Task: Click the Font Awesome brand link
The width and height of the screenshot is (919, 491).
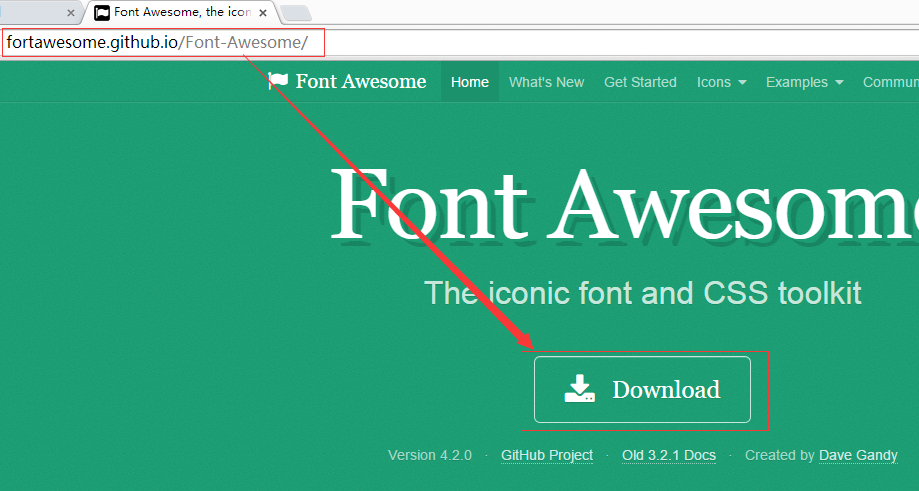Action: pyautogui.click(x=347, y=81)
